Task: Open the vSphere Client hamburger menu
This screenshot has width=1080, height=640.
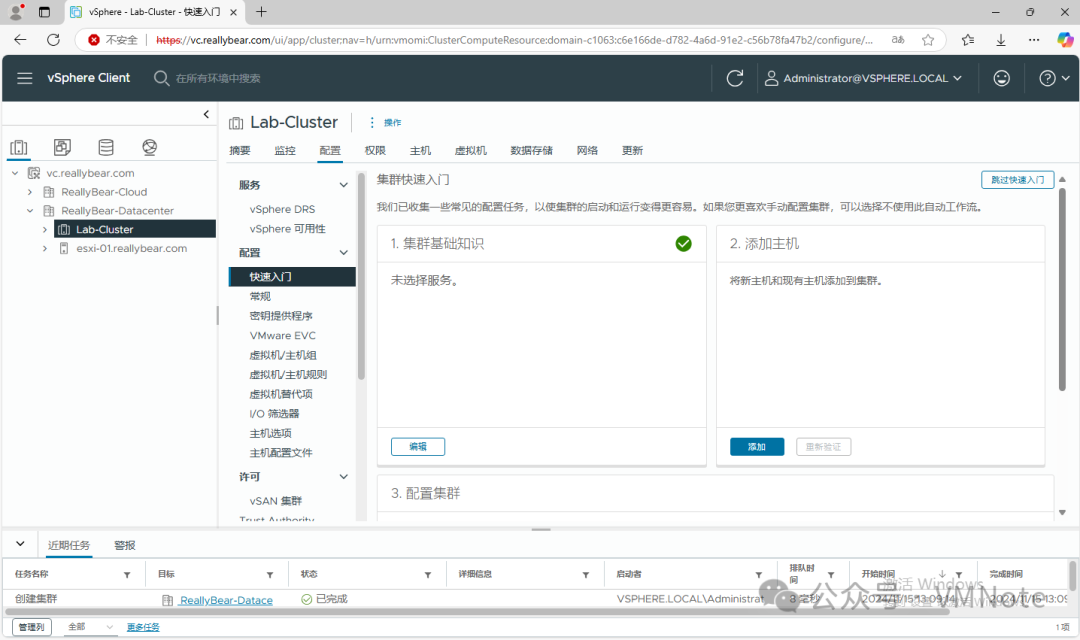Action: [25, 78]
